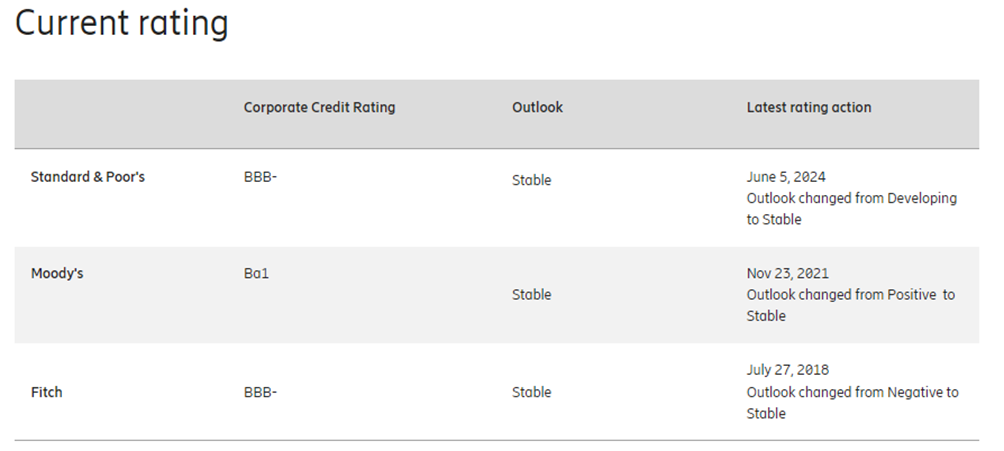Click Moody's Ba1 rating value
The height and width of the screenshot is (451, 1004).
256,273
